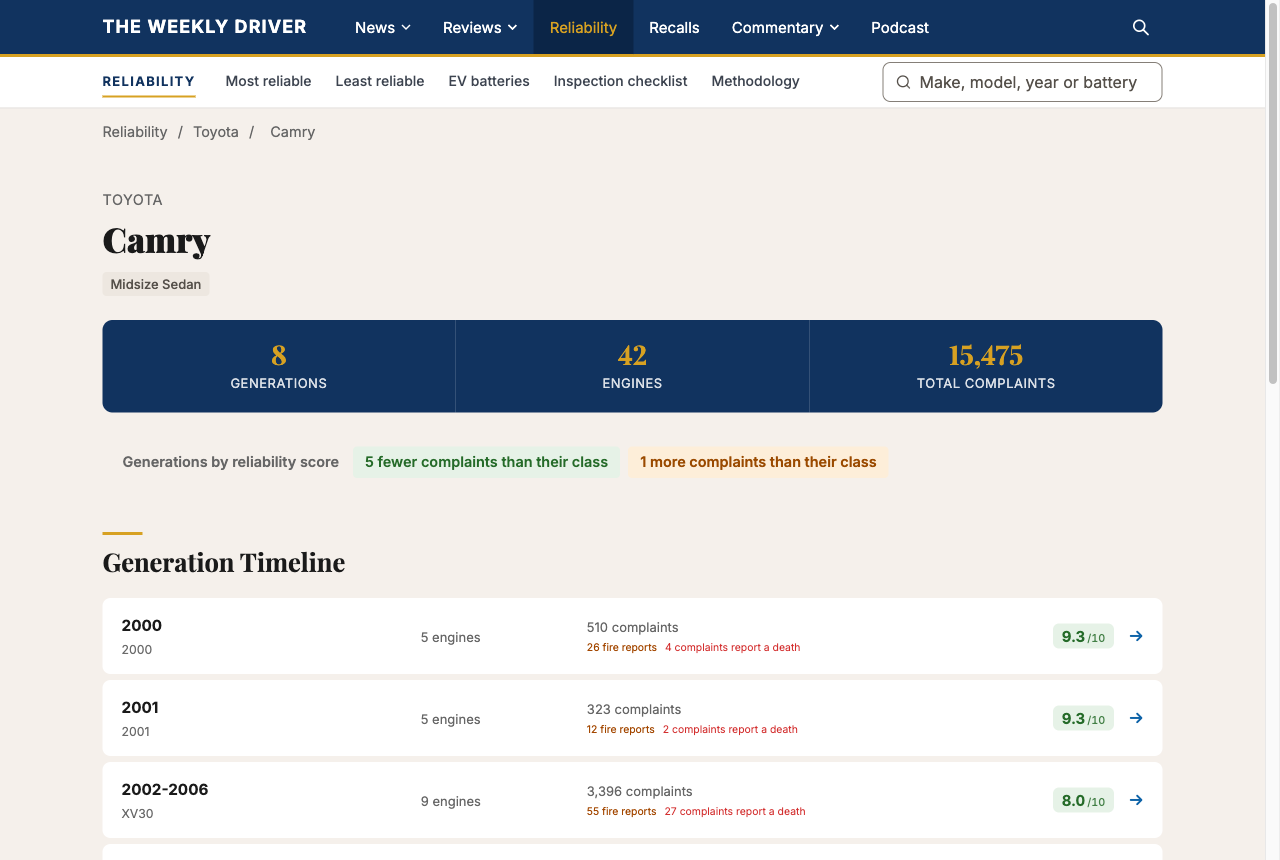Open the Podcast page
This screenshot has height=860, width=1280.
click(x=900, y=27)
